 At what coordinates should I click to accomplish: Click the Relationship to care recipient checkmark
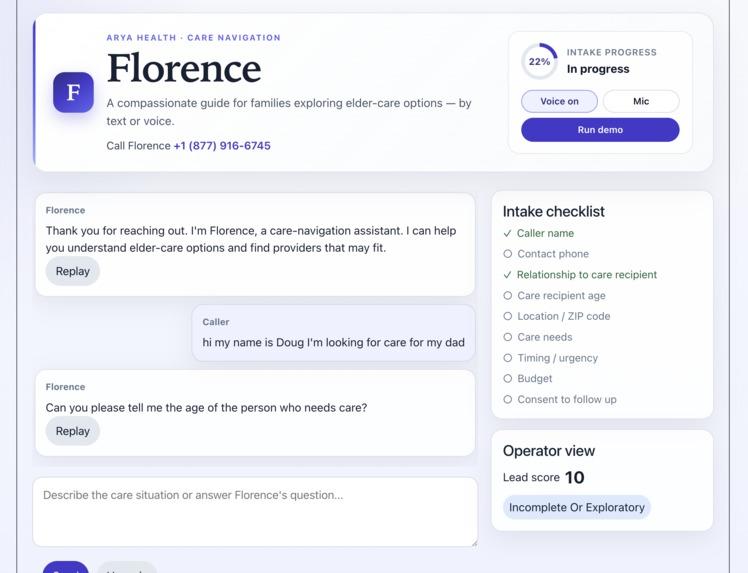tap(507, 275)
